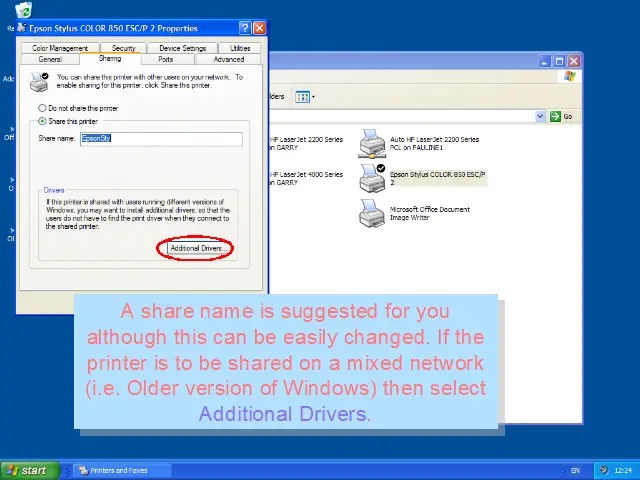Maximize the Printers and Faxes window
This screenshot has height=480, width=640.
tap(559, 61)
